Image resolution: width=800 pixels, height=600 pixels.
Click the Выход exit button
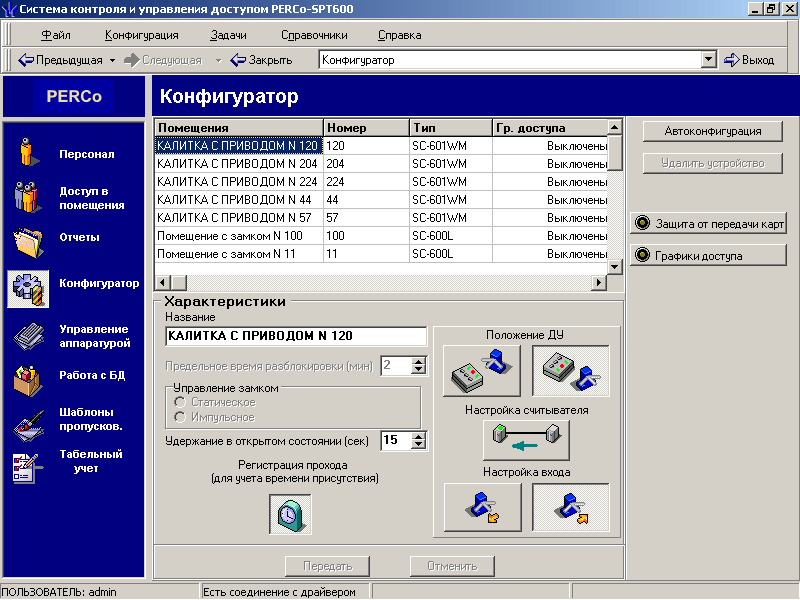pos(749,60)
